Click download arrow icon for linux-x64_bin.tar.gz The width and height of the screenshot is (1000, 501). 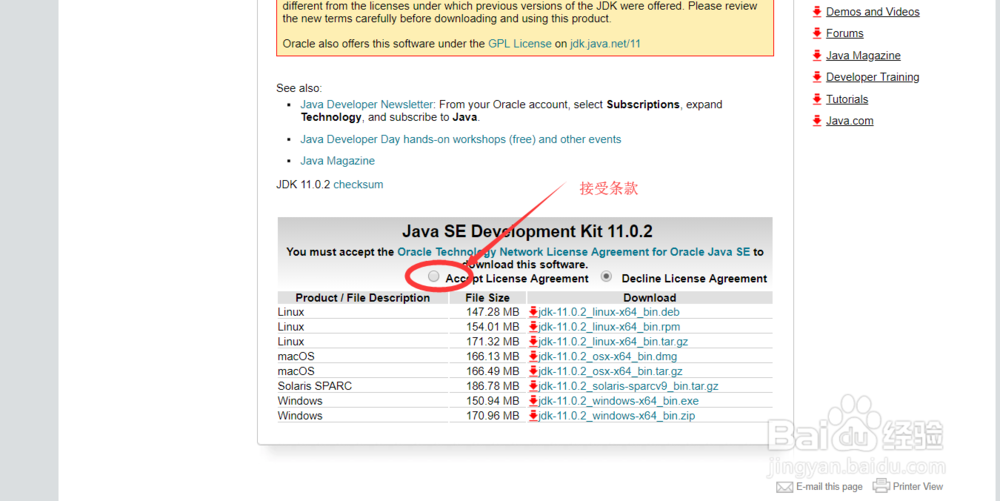click(534, 342)
